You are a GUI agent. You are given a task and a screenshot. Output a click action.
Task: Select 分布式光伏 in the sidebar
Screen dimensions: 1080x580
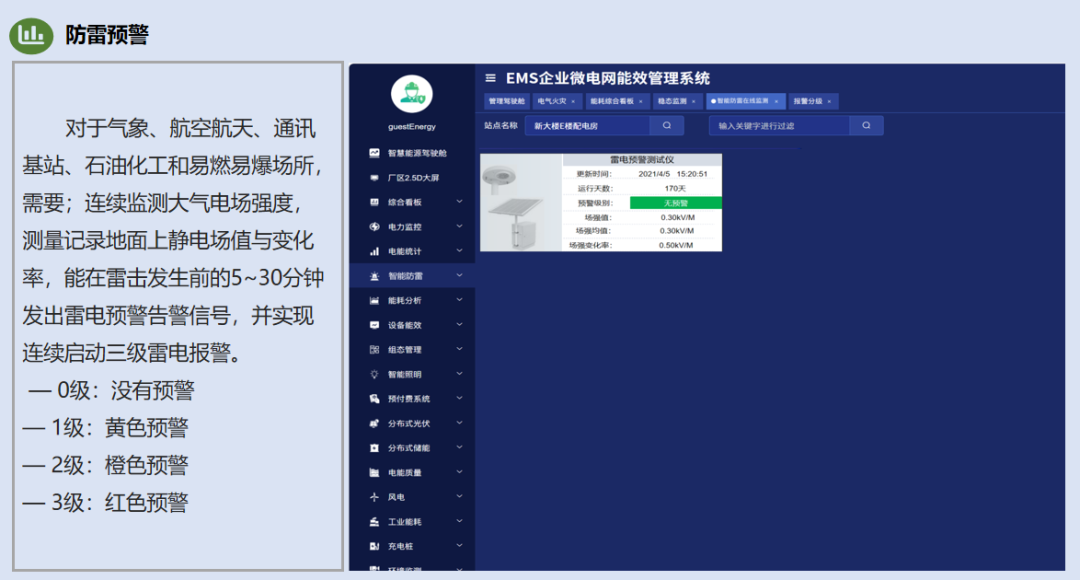pos(409,423)
